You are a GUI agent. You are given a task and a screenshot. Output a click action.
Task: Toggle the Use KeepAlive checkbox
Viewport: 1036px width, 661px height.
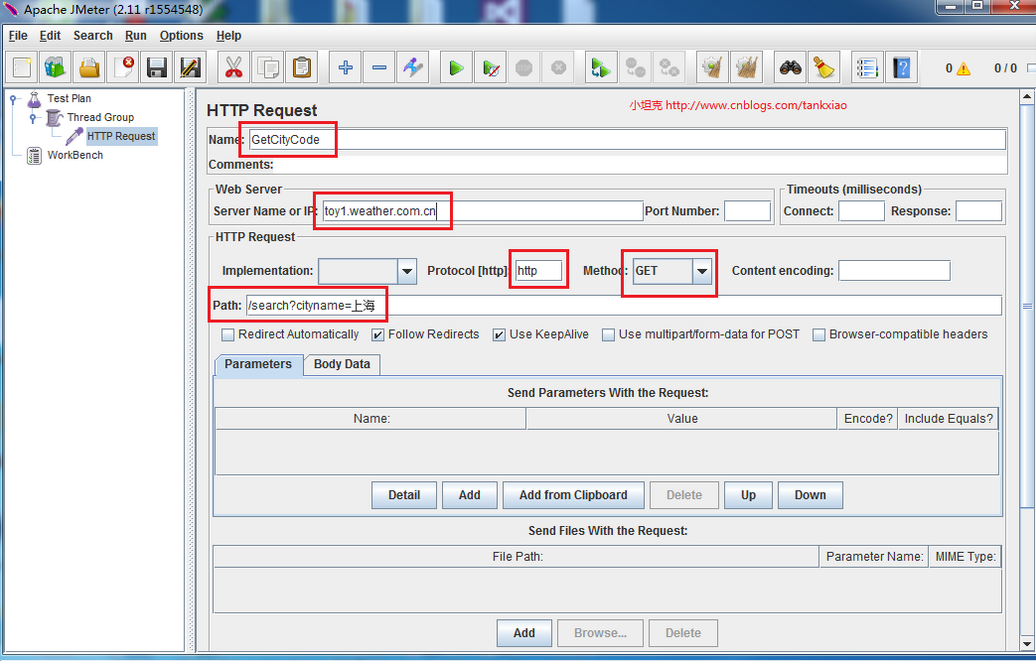point(499,335)
